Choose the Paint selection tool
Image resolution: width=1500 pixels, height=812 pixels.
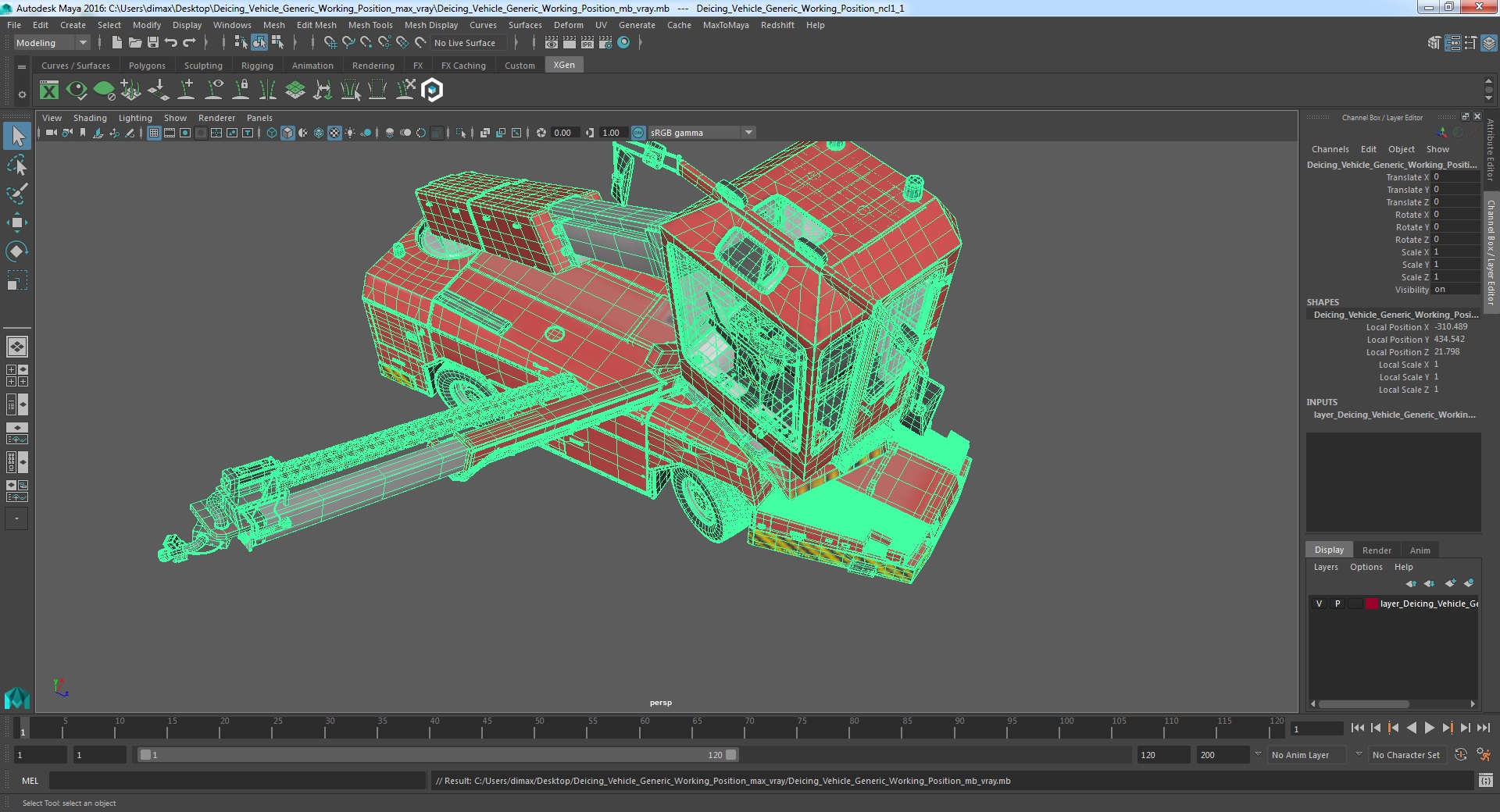coord(16,194)
